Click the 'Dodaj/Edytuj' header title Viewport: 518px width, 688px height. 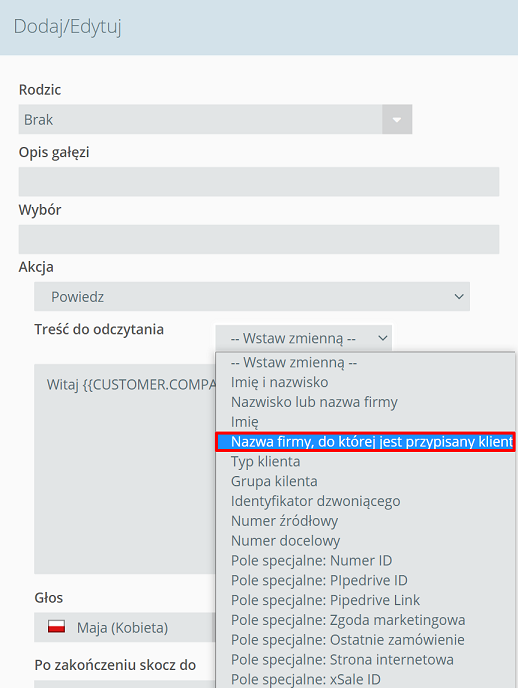click(x=67, y=26)
